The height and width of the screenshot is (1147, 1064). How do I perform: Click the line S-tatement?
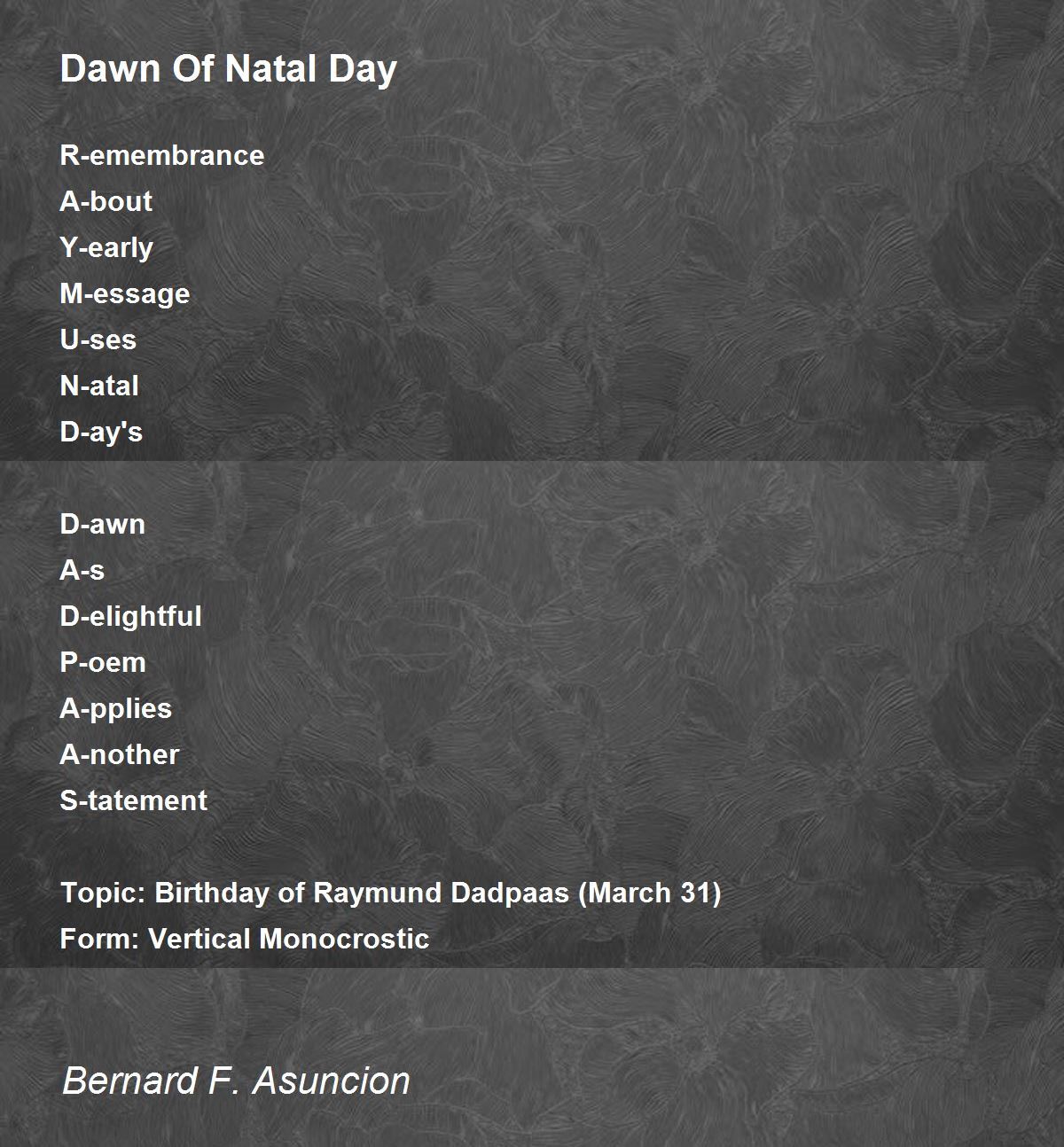pyautogui.click(x=134, y=800)
